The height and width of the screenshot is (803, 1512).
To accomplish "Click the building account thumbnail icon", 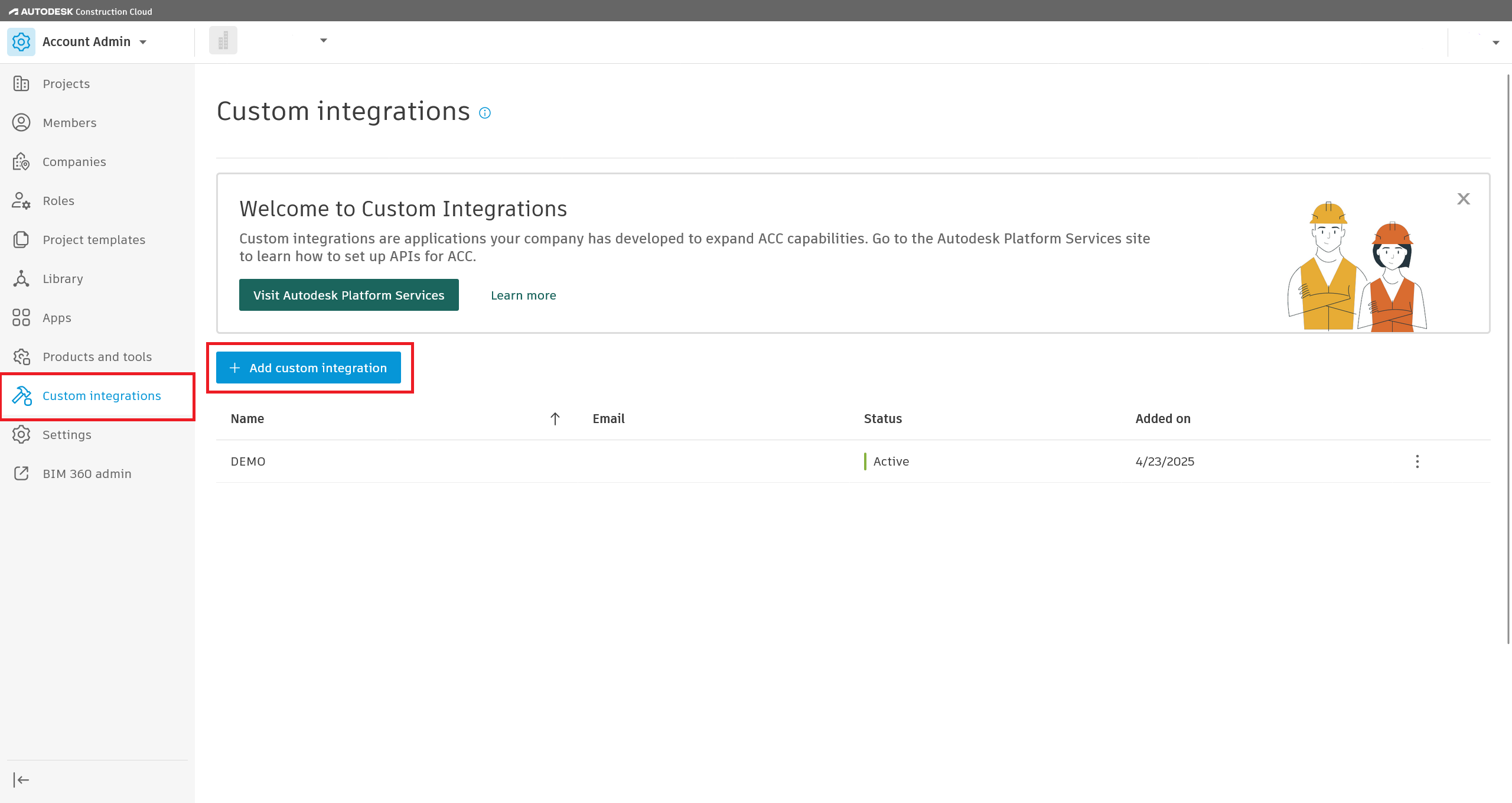I will click(x=223, y=41).
